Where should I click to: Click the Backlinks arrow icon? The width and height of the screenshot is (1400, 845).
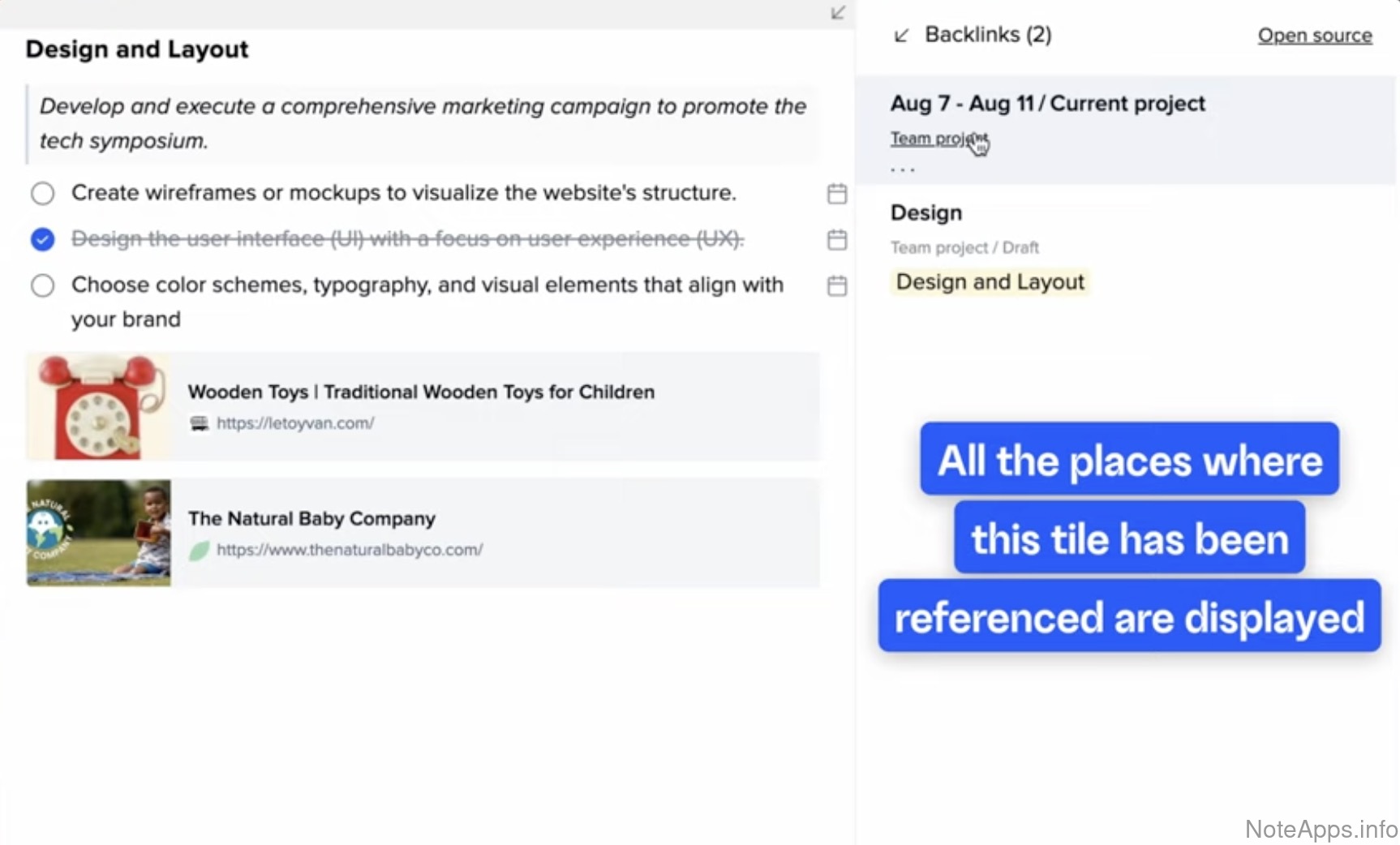(x=901, y=36)
